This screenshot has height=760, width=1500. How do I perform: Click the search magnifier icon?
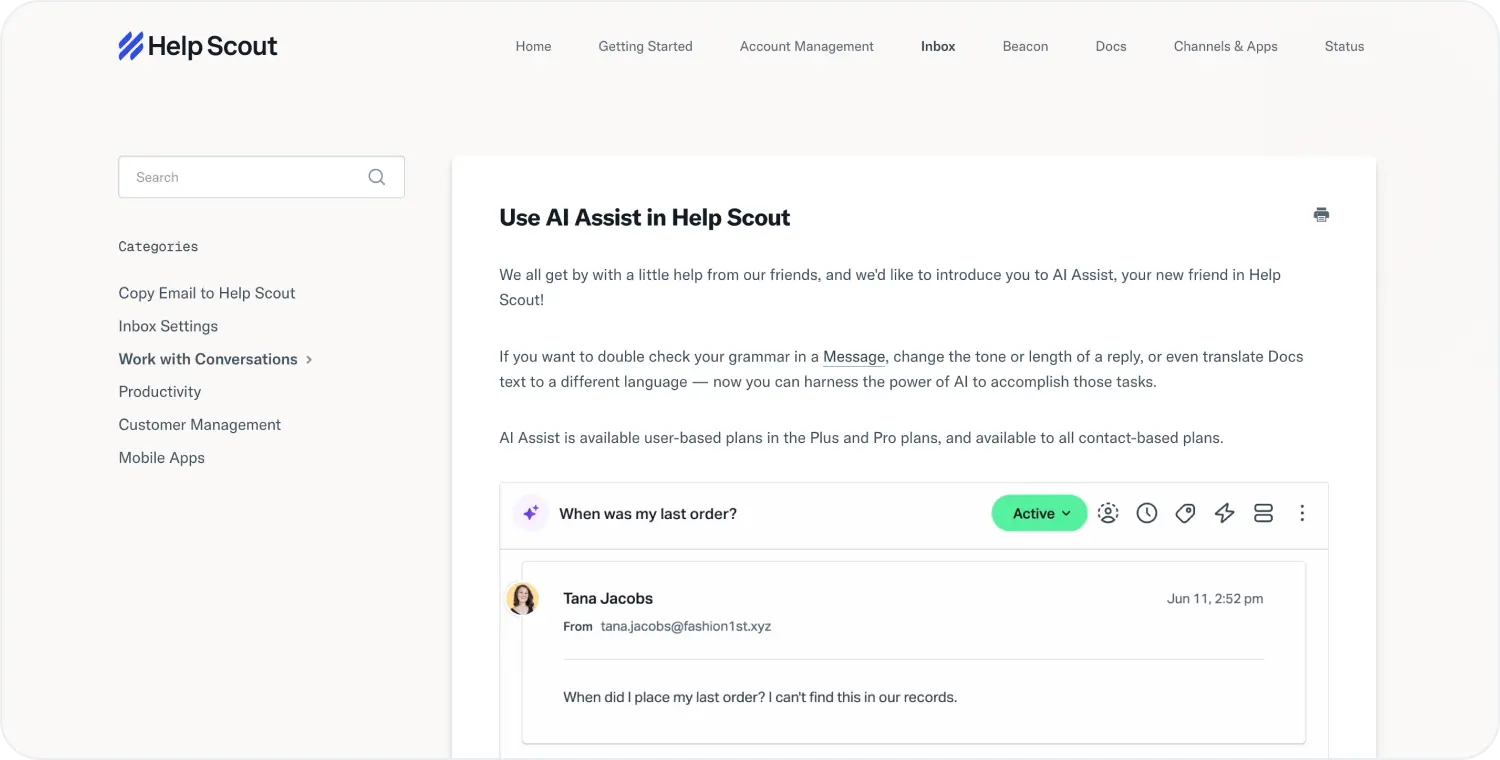tap(377, 177)
